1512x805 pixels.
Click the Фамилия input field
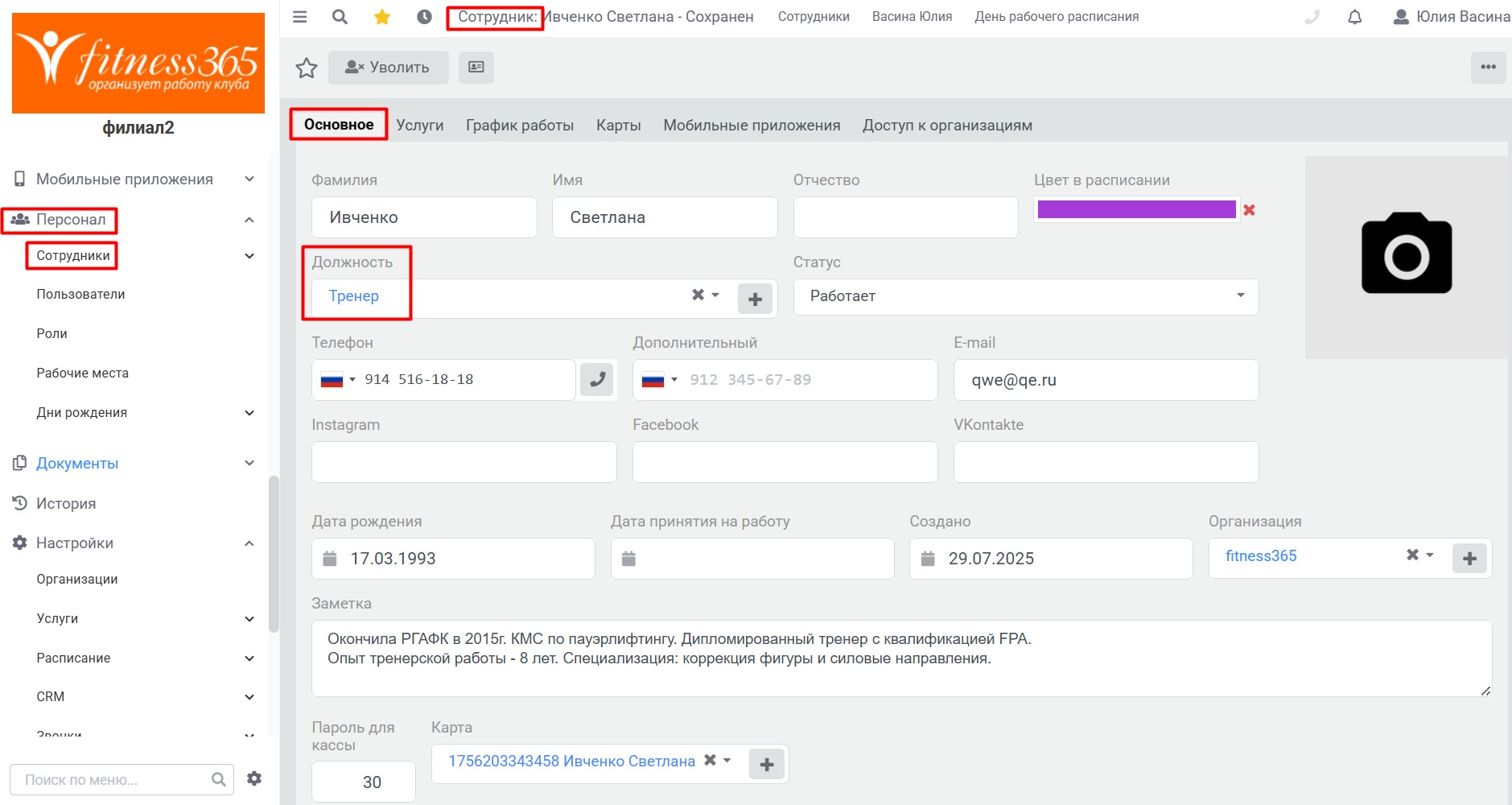pyautogui.click(x=424, y=217)
